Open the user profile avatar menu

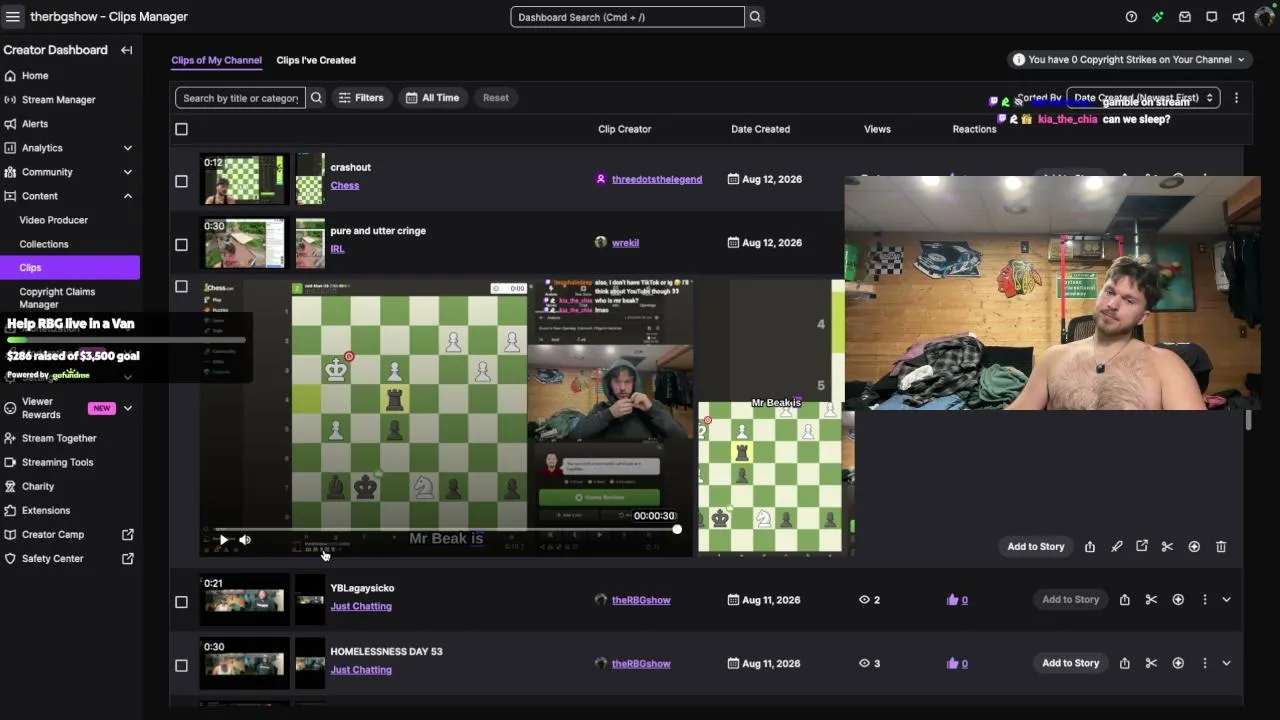pos(1265,17)
